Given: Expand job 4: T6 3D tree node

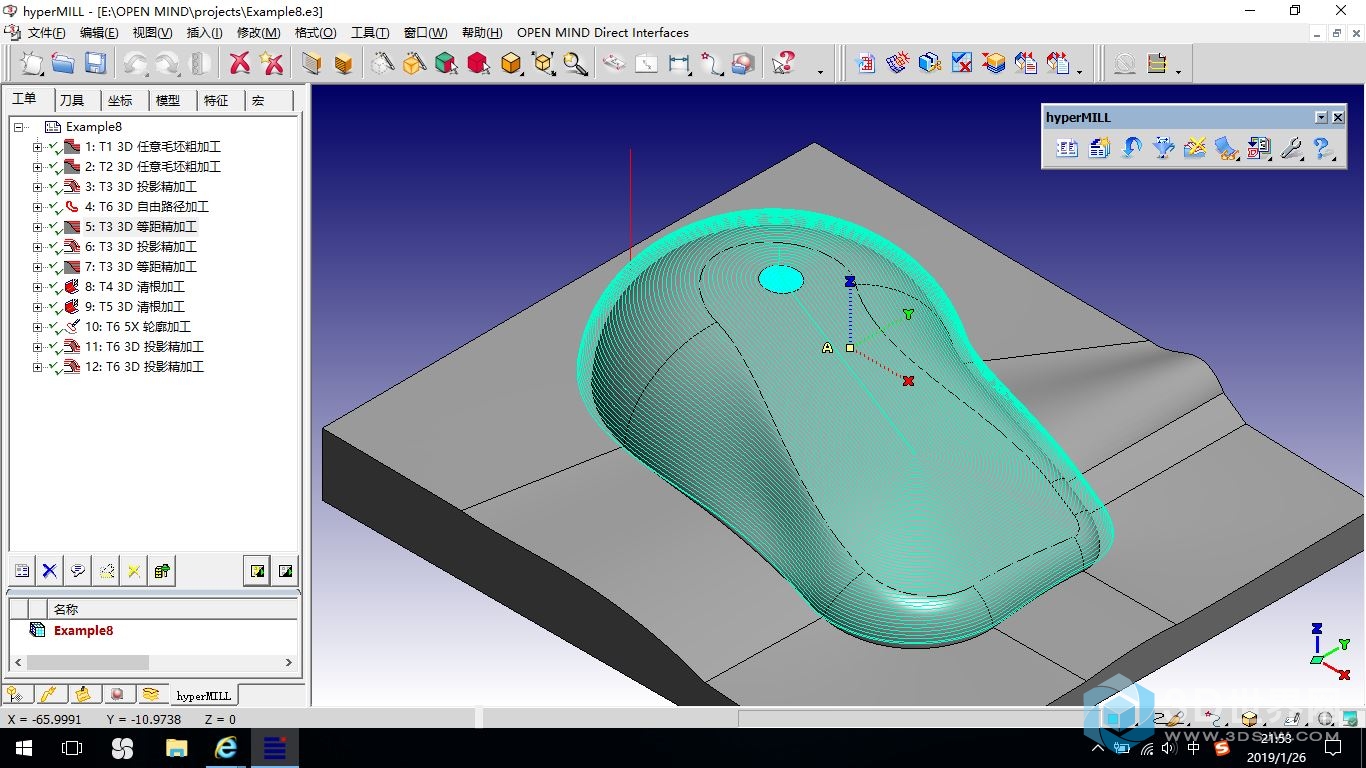Looking at the screenshot, I should click(38, 207).
